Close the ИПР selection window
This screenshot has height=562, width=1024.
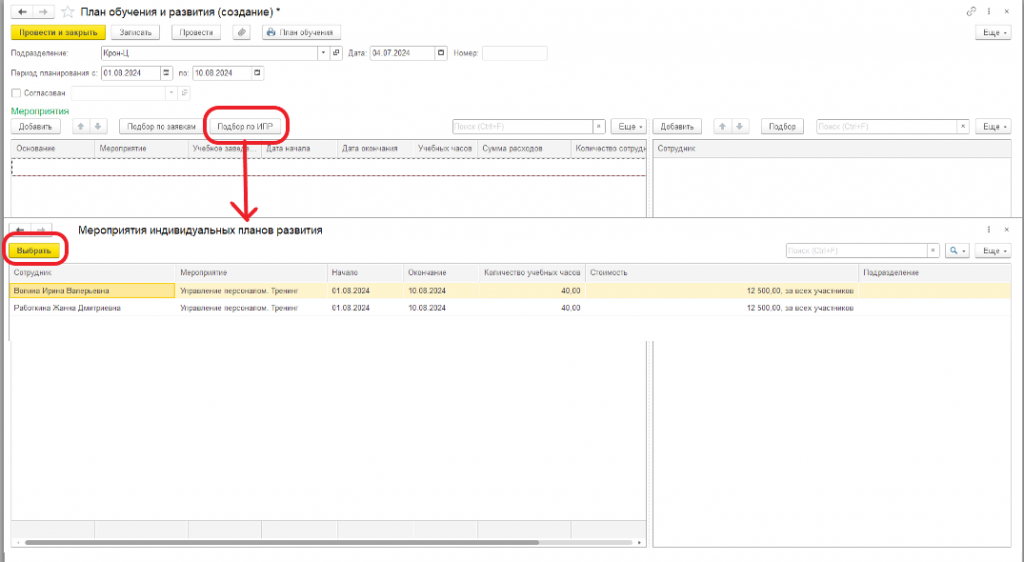[x=1006, y=230]
